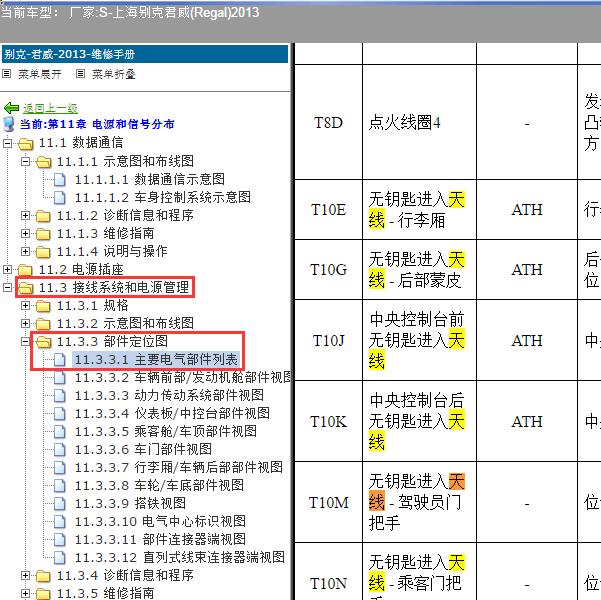Click the 点火线圈4 cell
Image resolution: width=601 pixels, height=600 pixels.
(x=419, y=123)
